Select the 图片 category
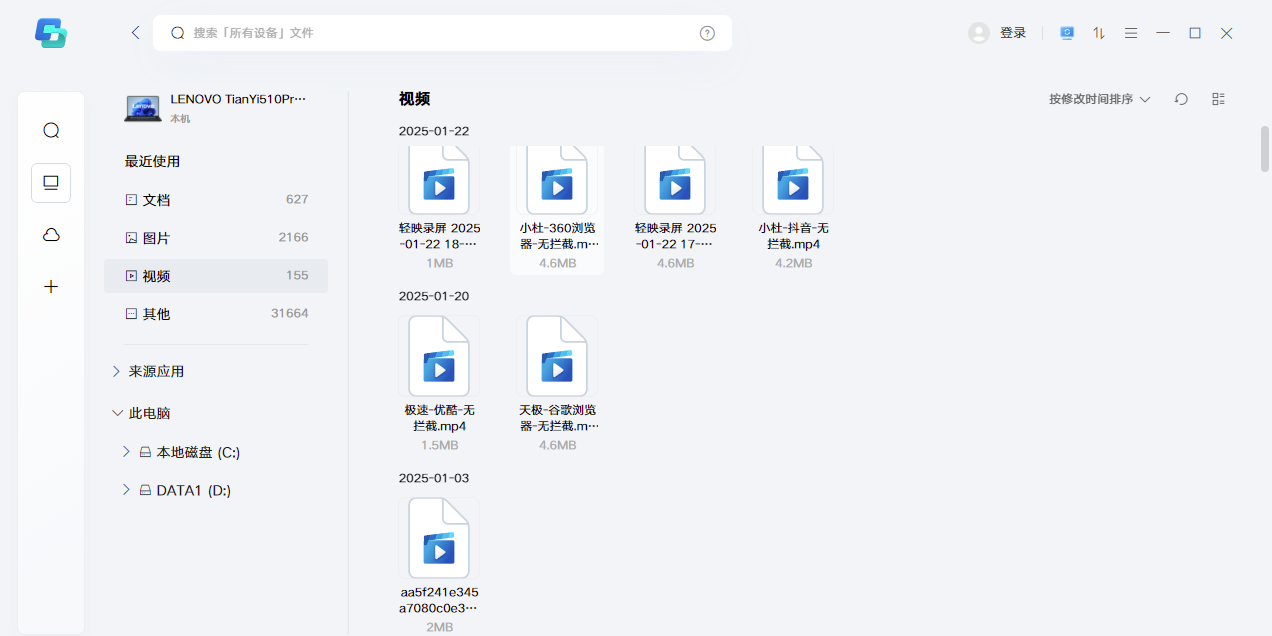The width and height of the screenshot is (1272, 636). [156, 238]
